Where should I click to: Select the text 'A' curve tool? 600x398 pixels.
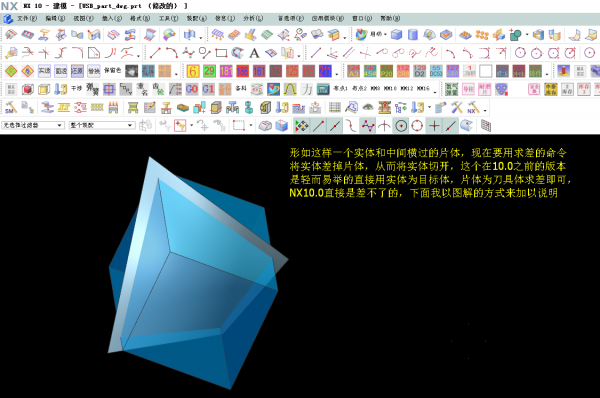coord(254,53)
